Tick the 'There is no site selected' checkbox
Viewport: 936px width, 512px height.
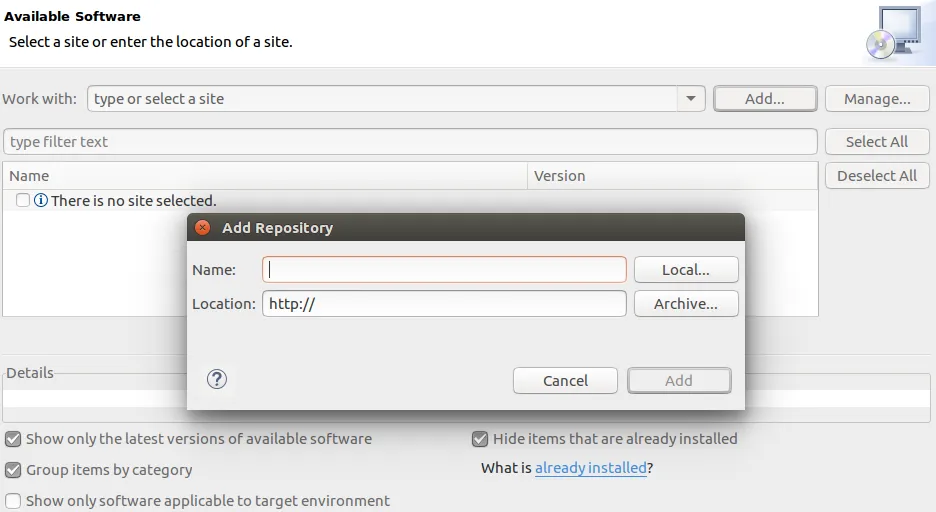(x=23, y=201)
